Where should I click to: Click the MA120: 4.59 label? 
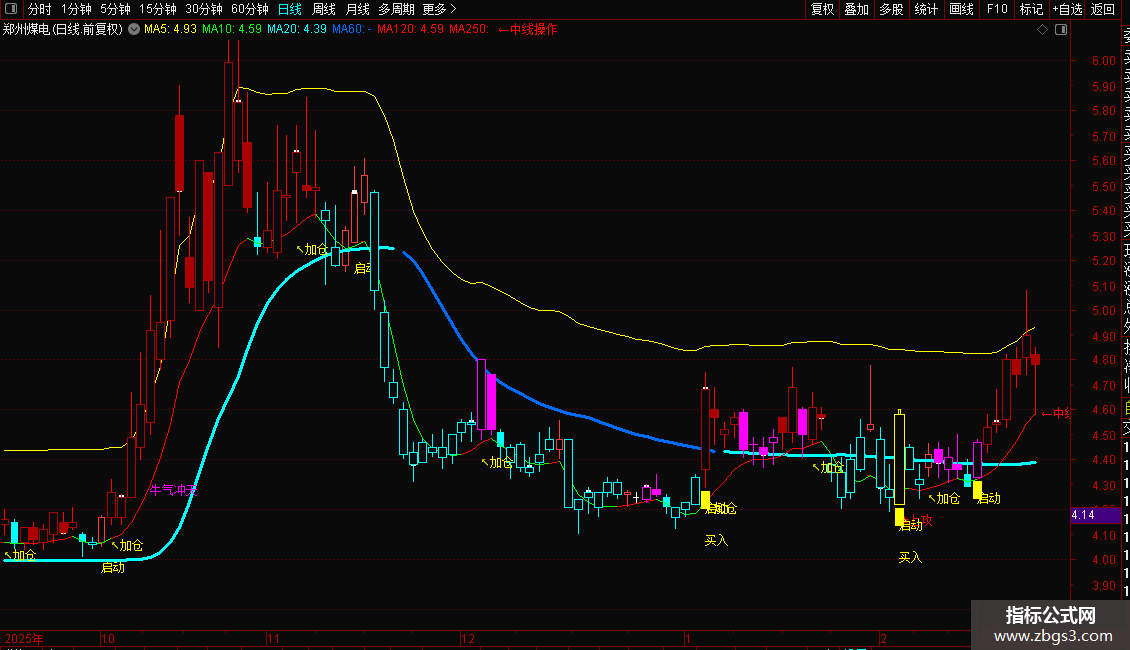coord(410,30)
